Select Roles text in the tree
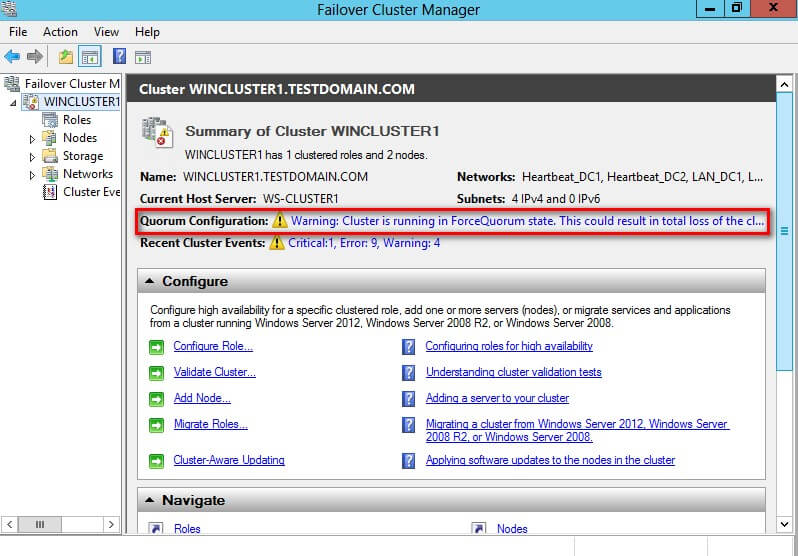 click(x=77, y=120)
